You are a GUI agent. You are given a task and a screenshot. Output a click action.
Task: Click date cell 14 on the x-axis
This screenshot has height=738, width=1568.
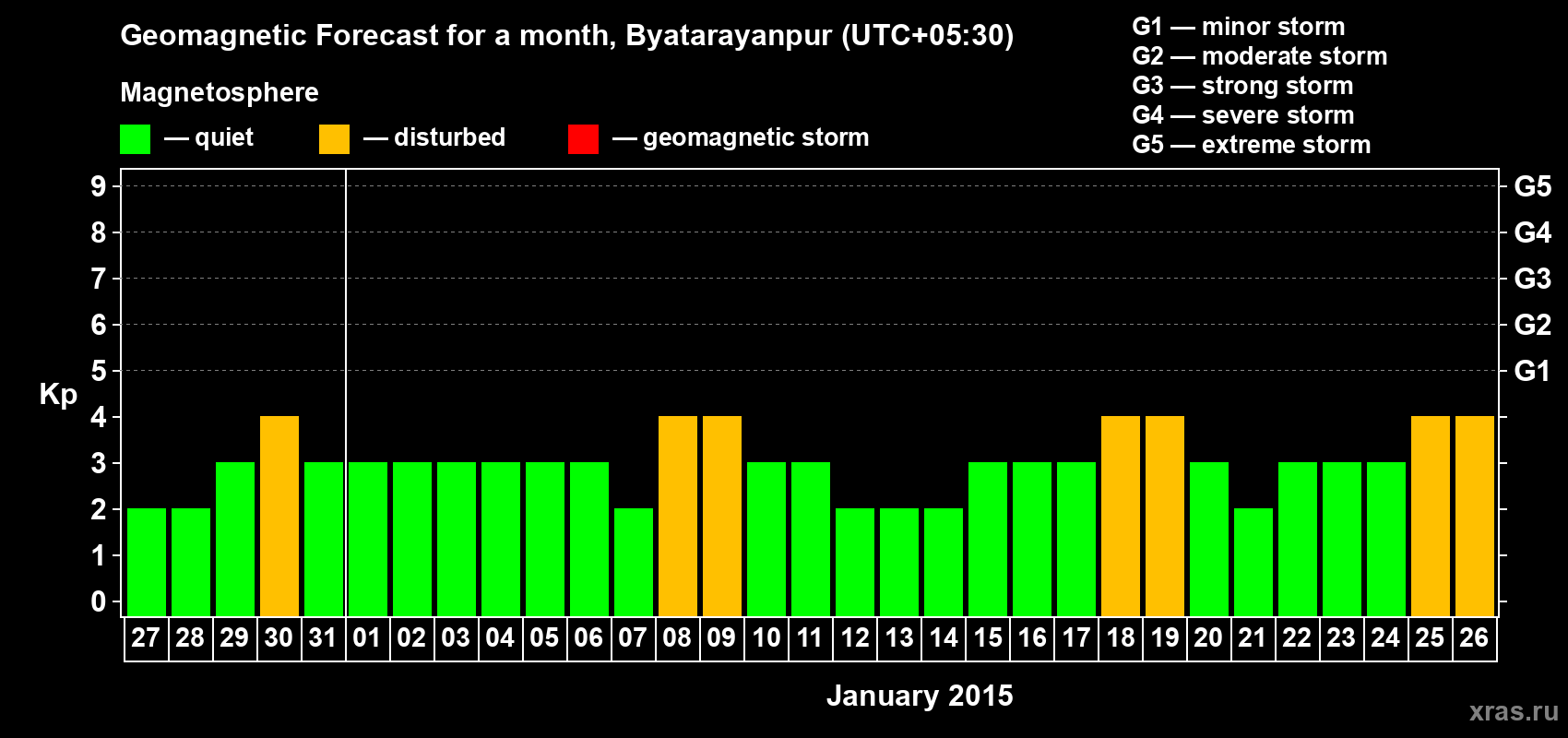click(943, 638)
